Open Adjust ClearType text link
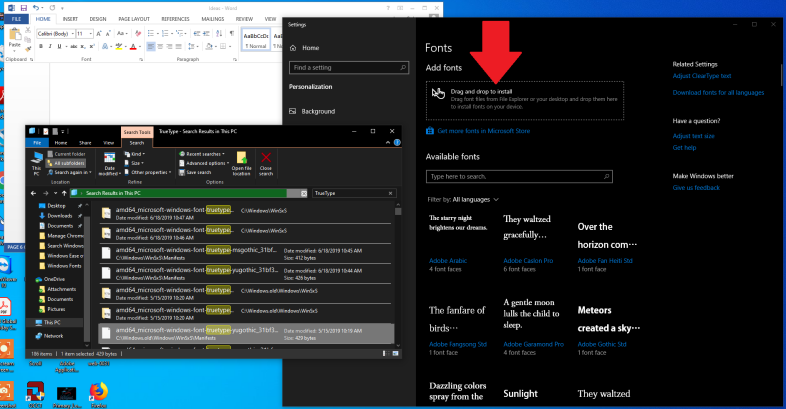The width and height of the screenshot is (786, 409). pyautogui.click(x=702, y=76)
